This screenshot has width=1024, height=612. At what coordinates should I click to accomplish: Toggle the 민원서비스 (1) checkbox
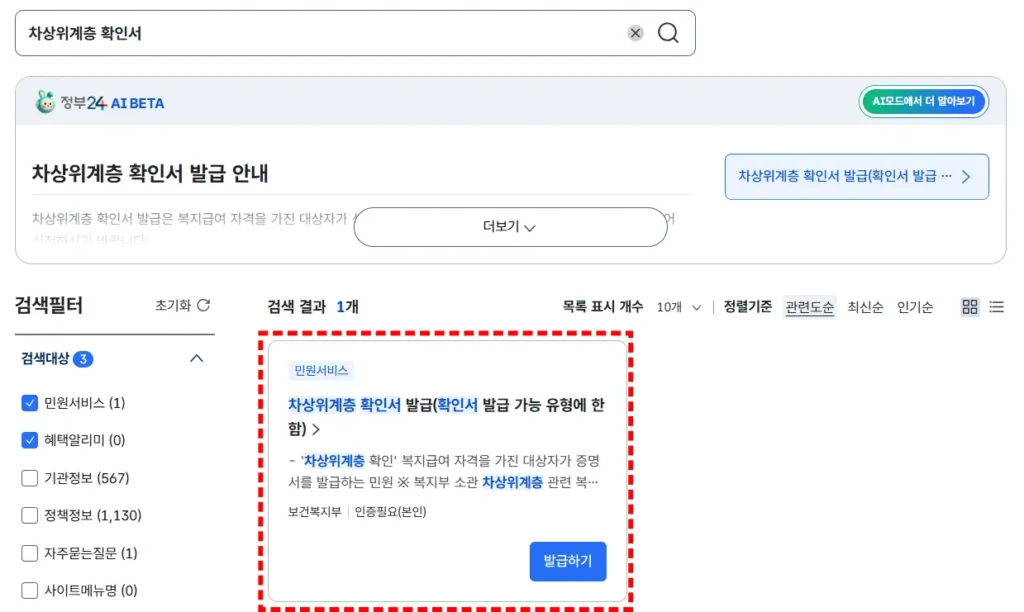click(x=29, y=403)
